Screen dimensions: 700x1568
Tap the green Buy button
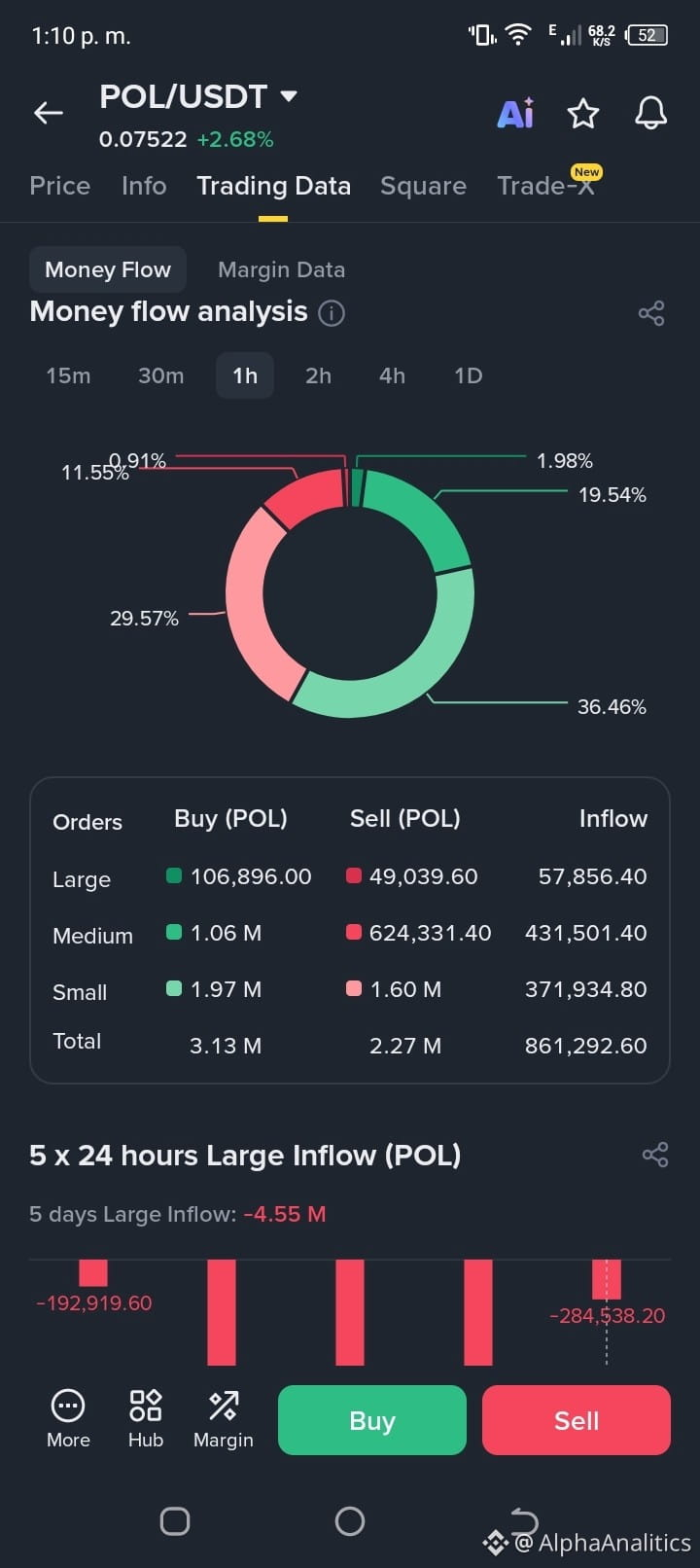pos(372,1420)
